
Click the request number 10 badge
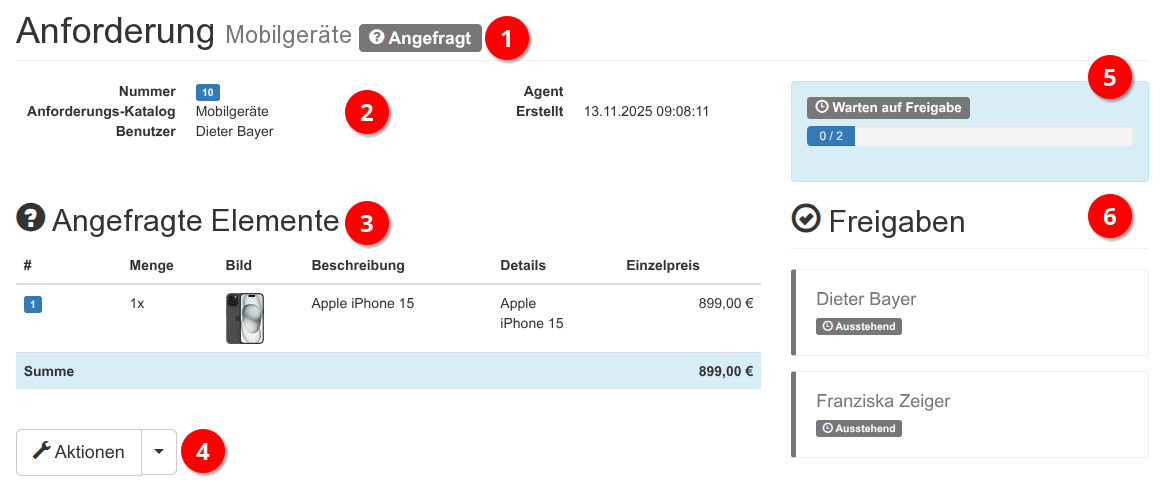pos(207,92)
